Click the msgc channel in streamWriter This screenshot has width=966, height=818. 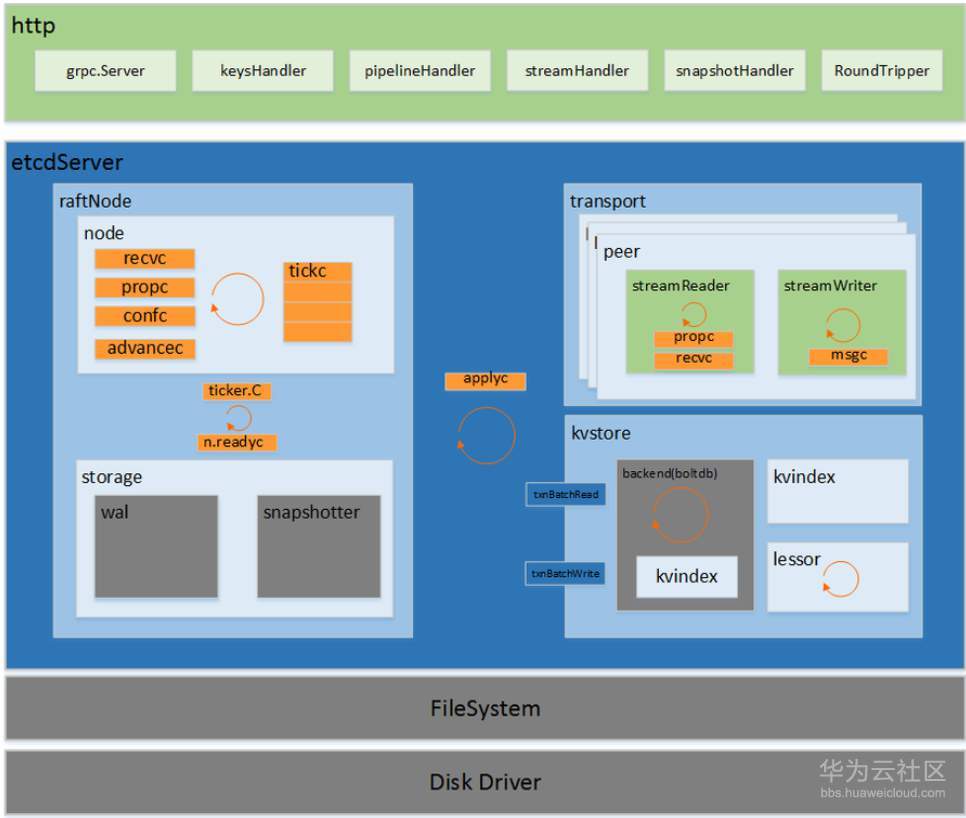click(x=847, y=356)
